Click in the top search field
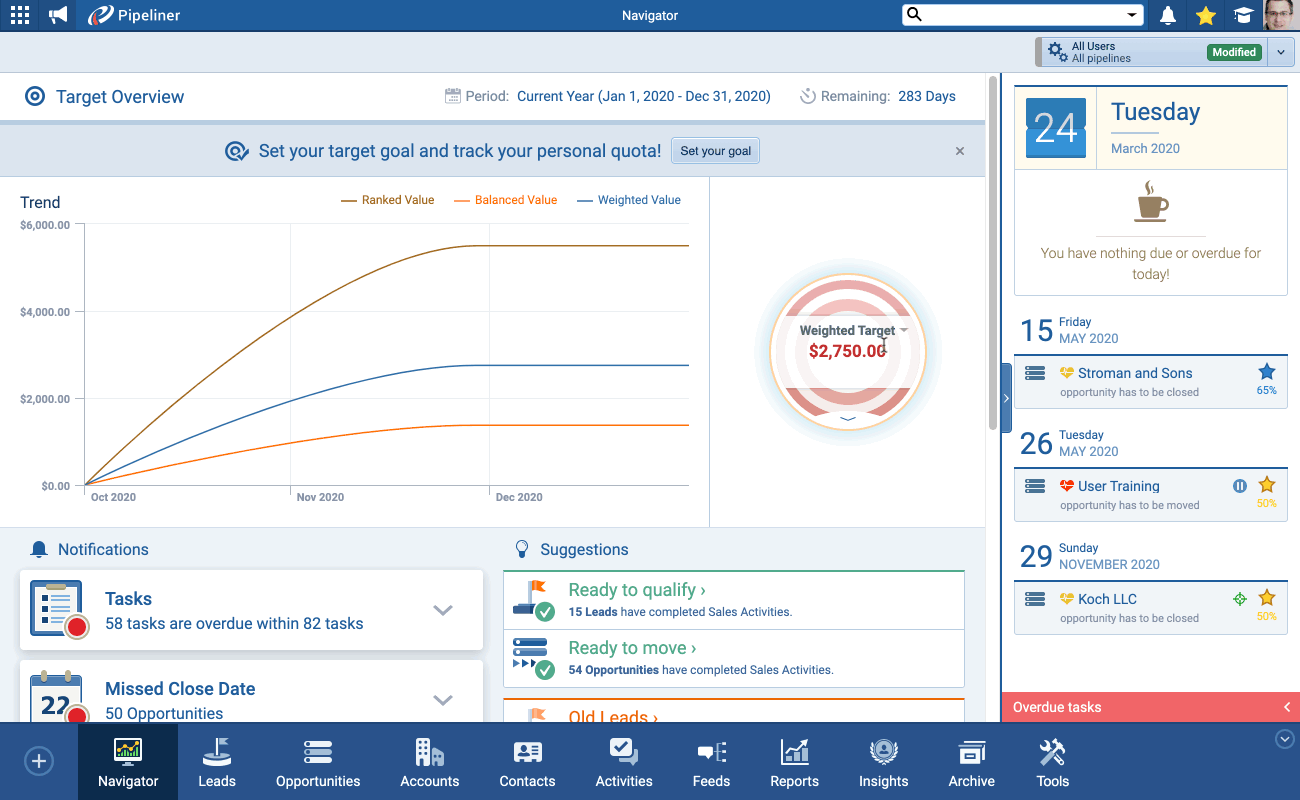1300x800 pixels. pos(1020,15)
